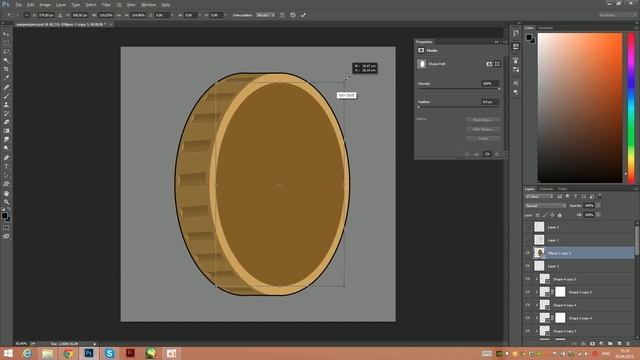Pick a hue on the vertical hue strip
The image size is (640, 360).
pyautogui.click(x=631, y=108)
